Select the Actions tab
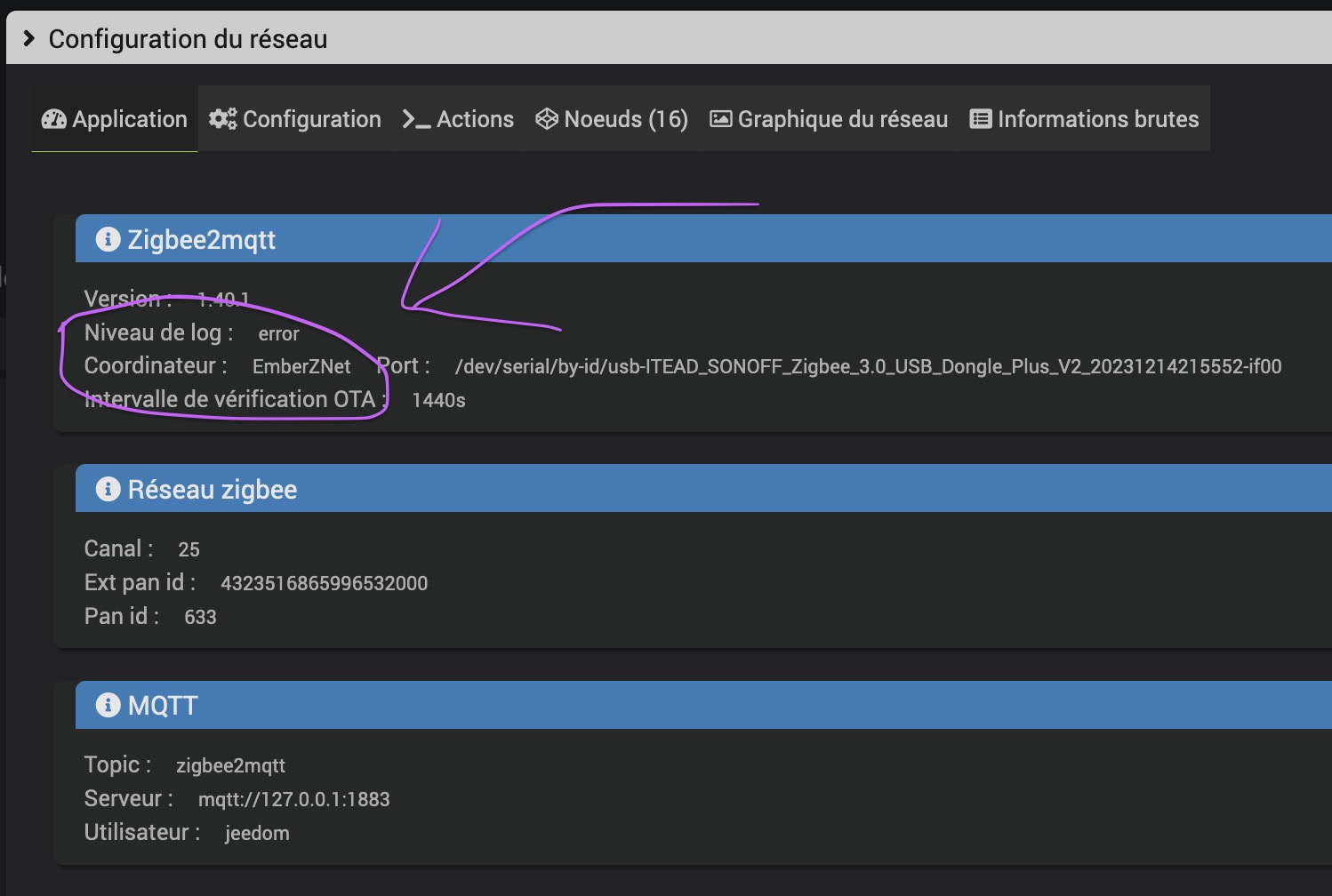This screenshot has height=896, width=1332. [x=458, y=119]
